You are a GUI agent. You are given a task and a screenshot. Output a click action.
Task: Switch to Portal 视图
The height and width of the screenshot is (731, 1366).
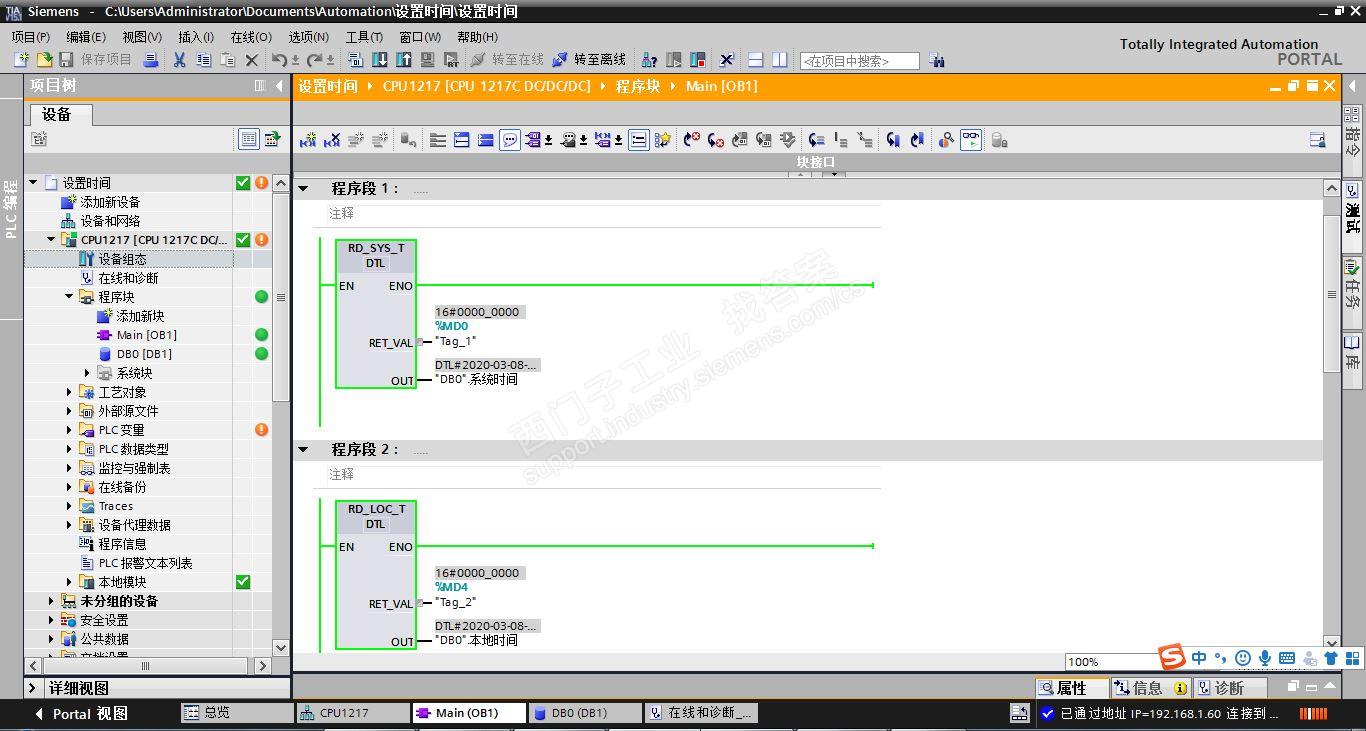(x=82, y=714)
